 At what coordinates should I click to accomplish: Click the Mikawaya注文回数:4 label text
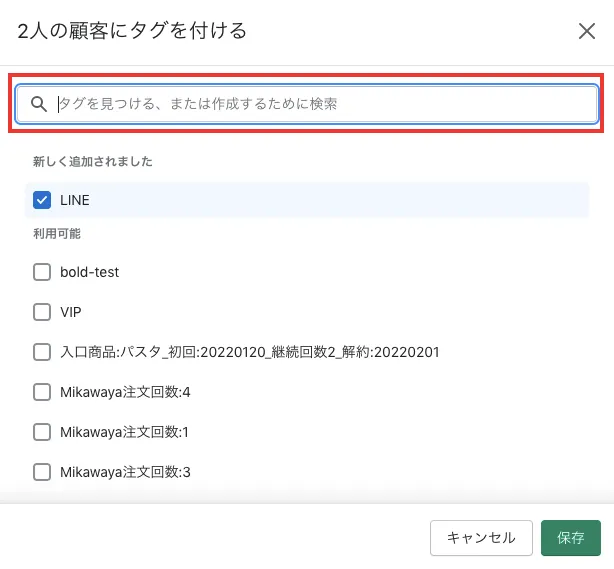click(x=125, y=392)
